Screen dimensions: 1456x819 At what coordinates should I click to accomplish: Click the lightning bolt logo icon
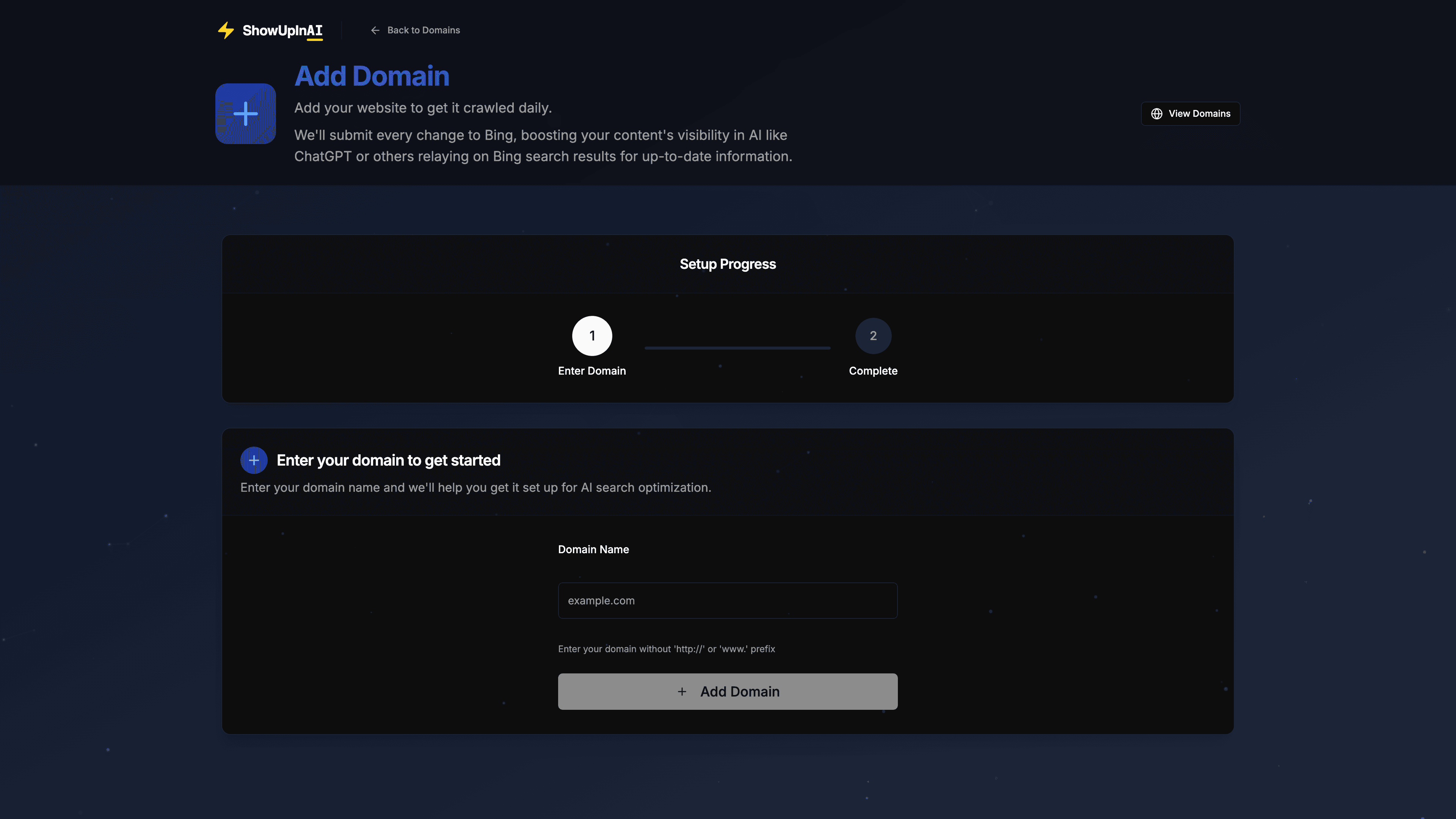(226, 30)
